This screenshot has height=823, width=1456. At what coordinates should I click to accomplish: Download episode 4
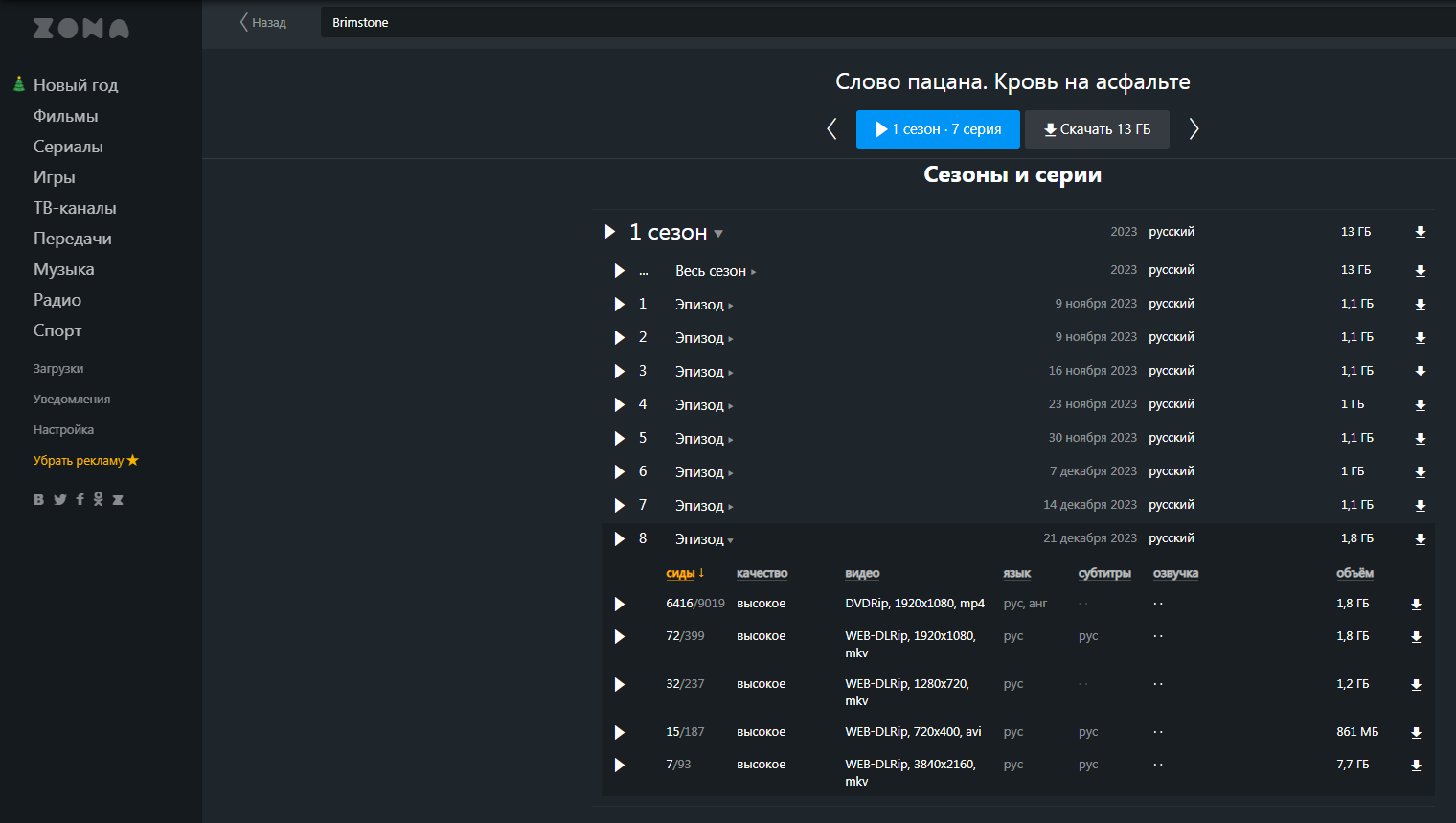(1421, 405)
